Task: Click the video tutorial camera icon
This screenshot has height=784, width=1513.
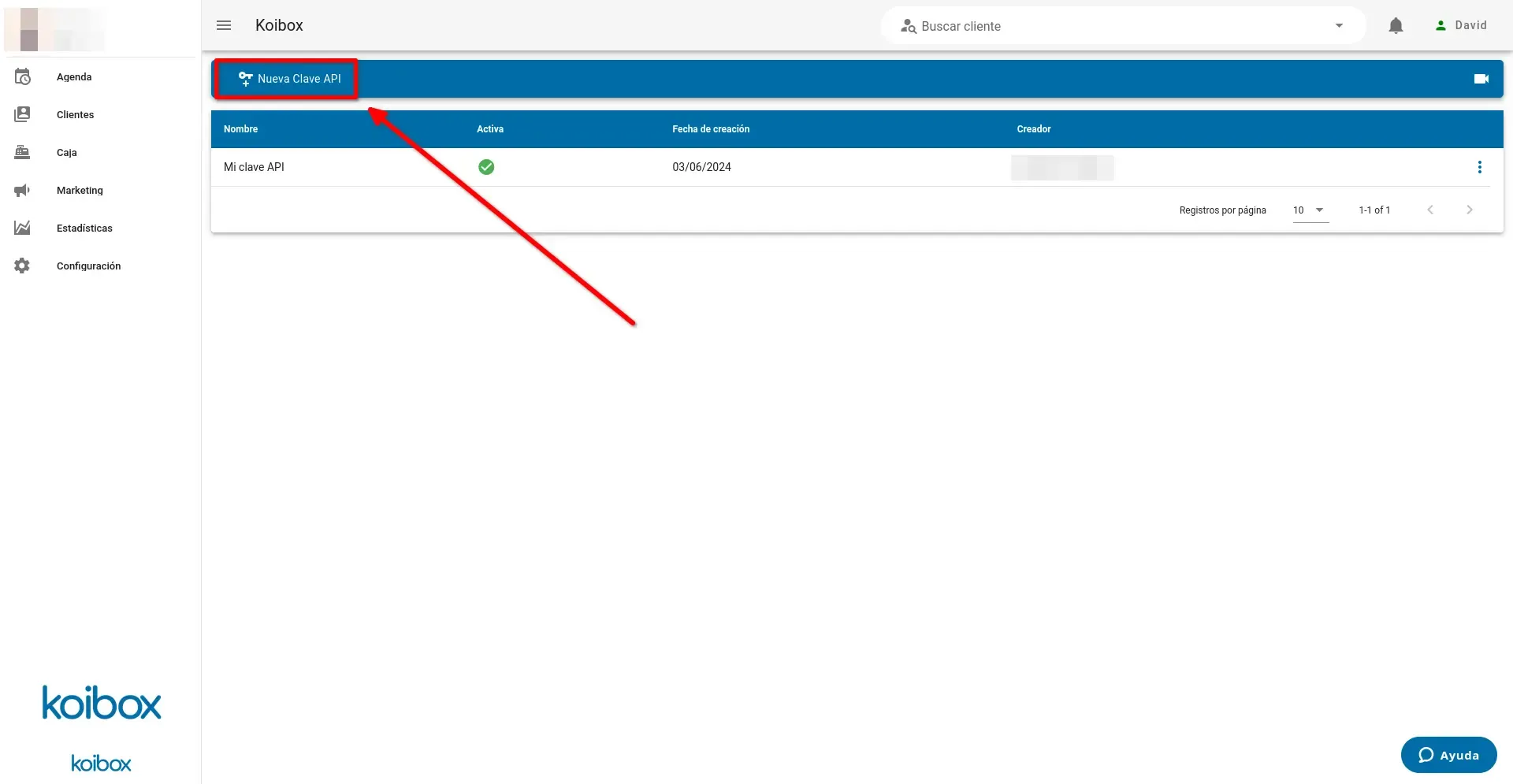Action: 1481,79
